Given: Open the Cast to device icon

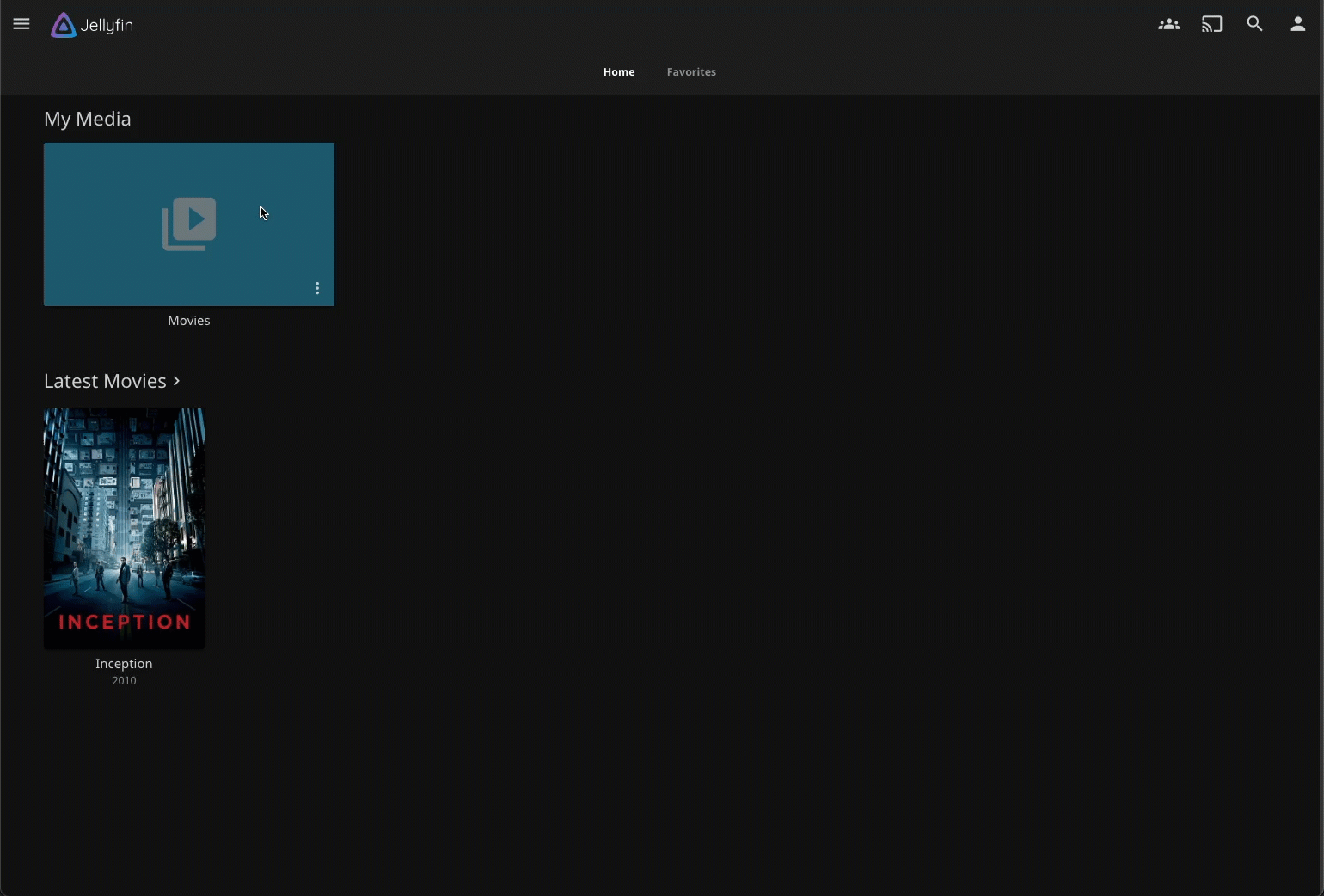Looking at the screenshot, I should tap(1211, 24).
